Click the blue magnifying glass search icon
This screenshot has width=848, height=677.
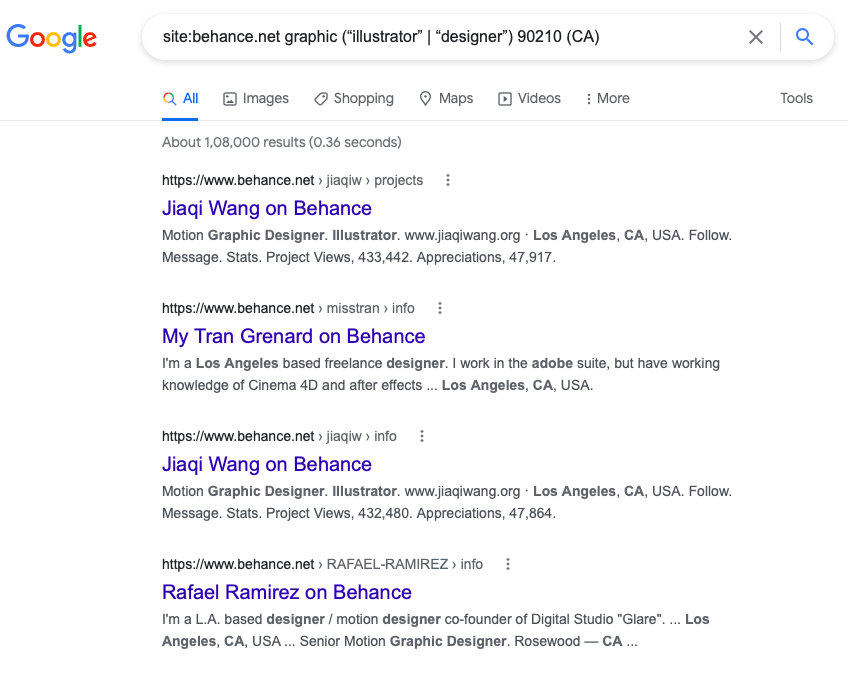[x=804, y=37]
